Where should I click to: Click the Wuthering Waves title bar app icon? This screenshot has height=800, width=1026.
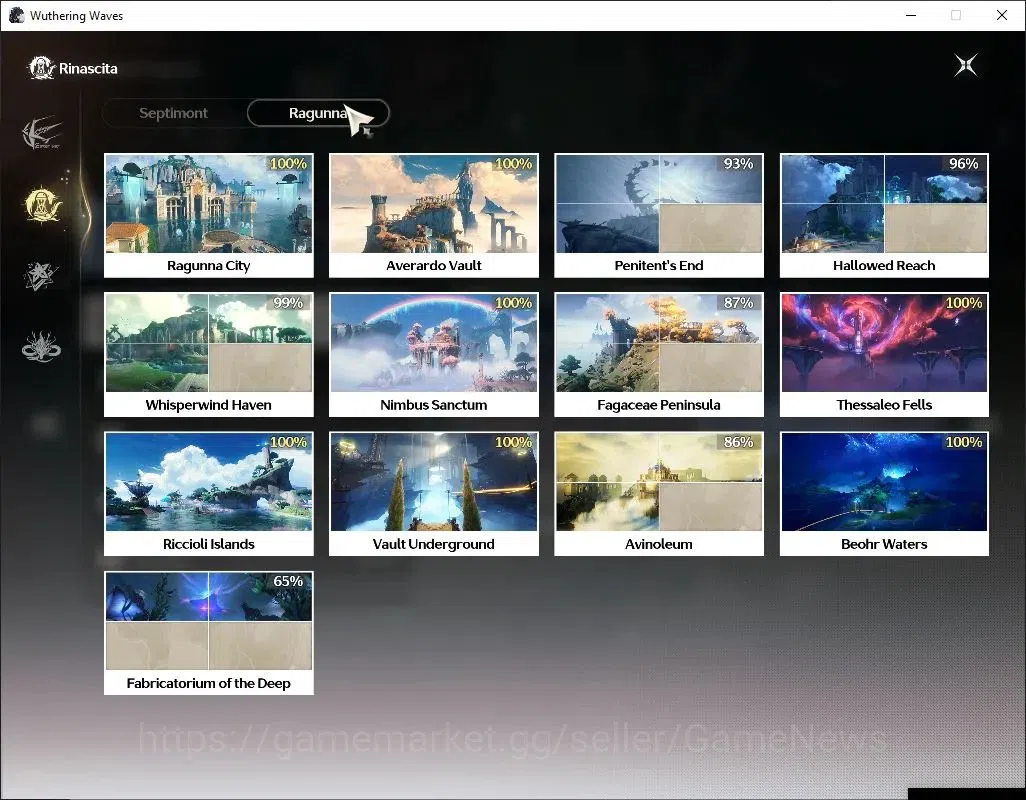16,15
